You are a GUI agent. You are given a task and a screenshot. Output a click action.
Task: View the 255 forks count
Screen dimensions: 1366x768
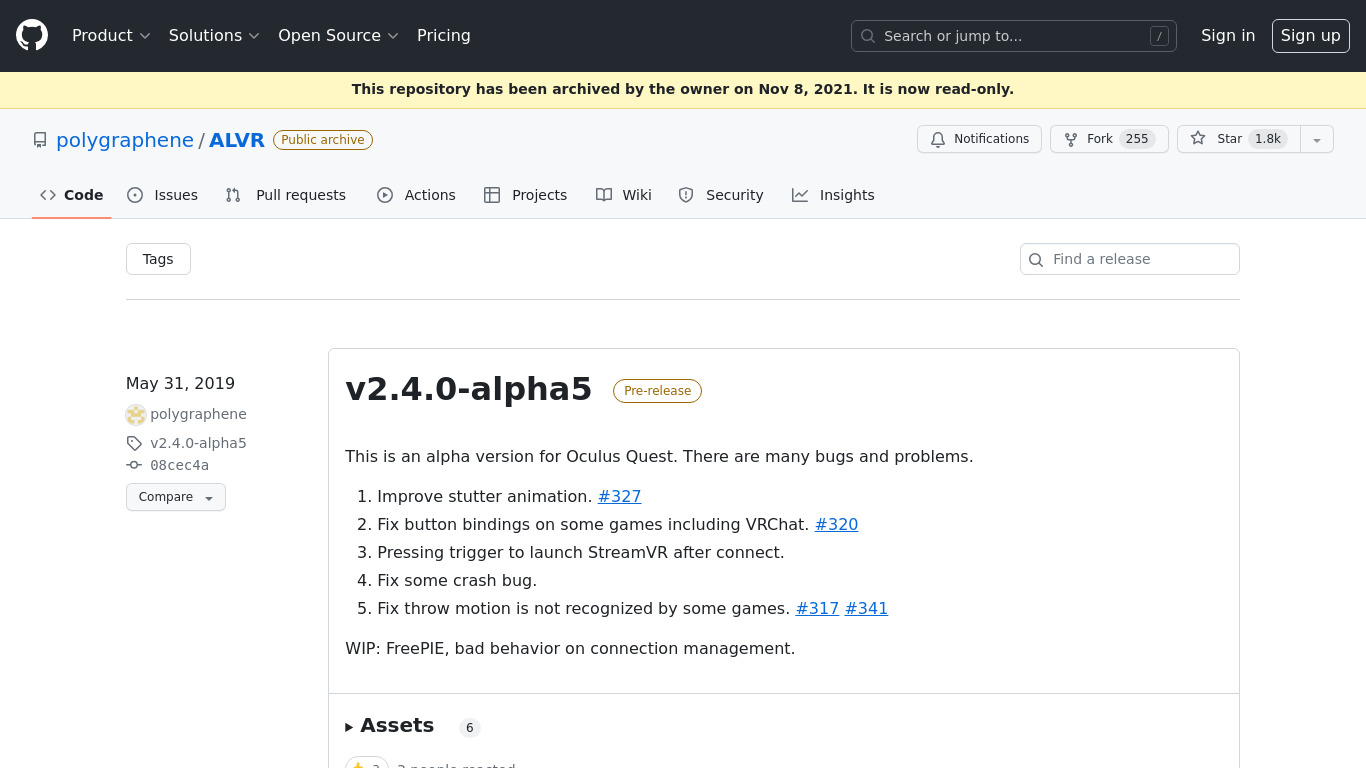pos(1137,139)
